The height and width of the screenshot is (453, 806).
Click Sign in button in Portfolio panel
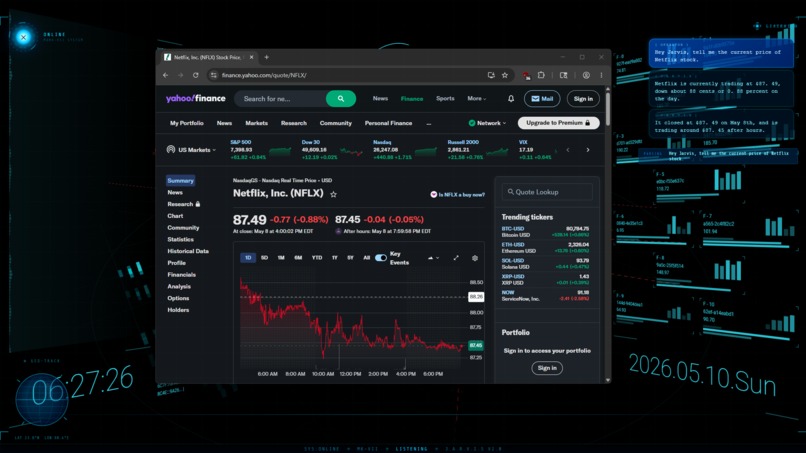coord(547,368)
